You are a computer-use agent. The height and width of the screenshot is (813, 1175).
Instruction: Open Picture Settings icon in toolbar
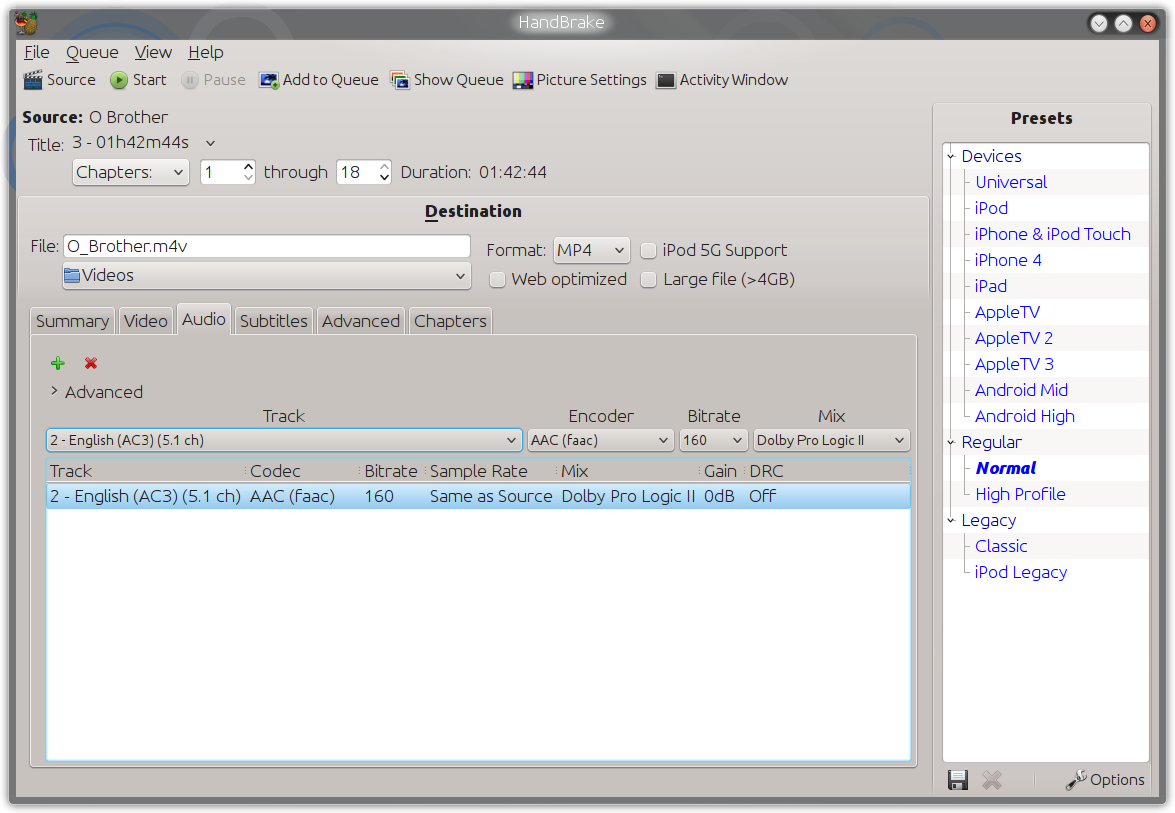pyautogui.click(x=522, y=80)
